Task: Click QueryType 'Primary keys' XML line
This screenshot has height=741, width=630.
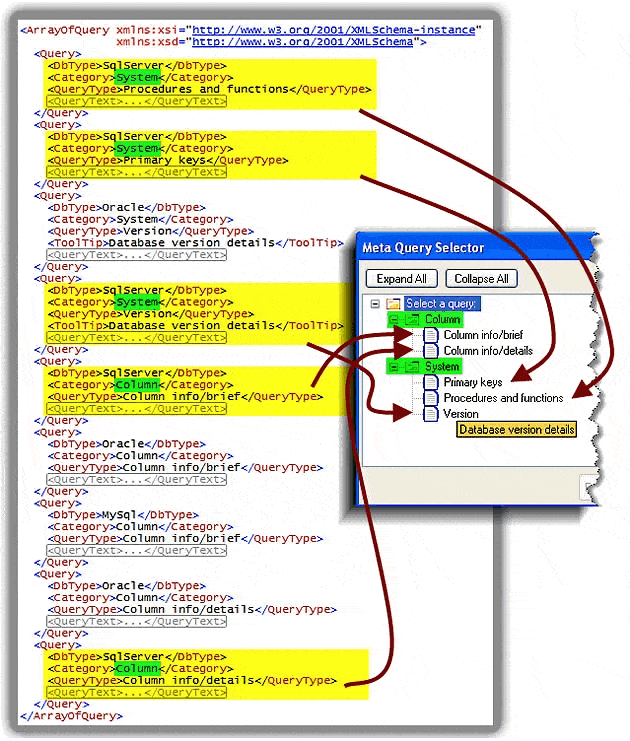Action: click(168, 160)
